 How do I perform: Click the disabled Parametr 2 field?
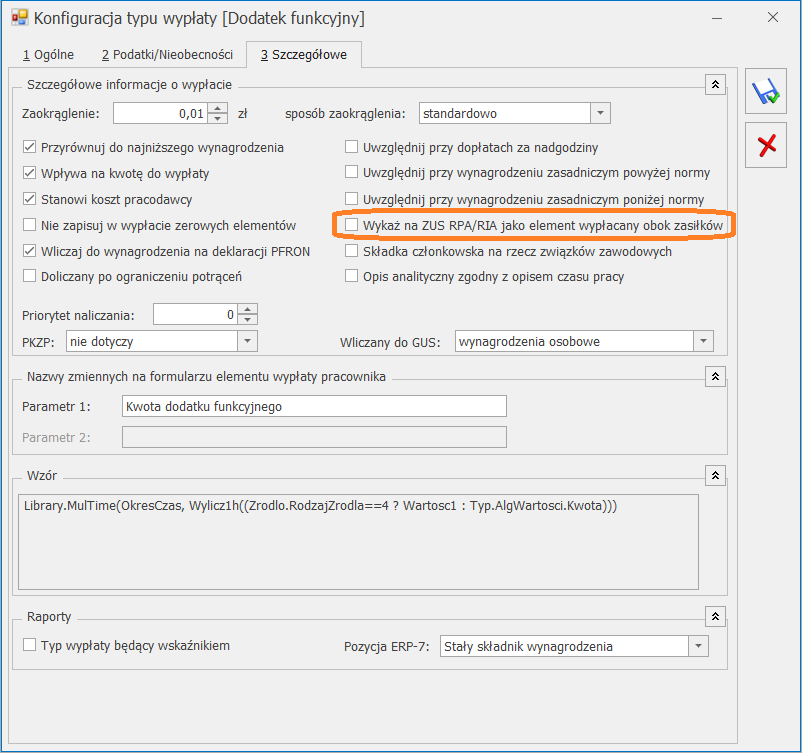(314, 437)
